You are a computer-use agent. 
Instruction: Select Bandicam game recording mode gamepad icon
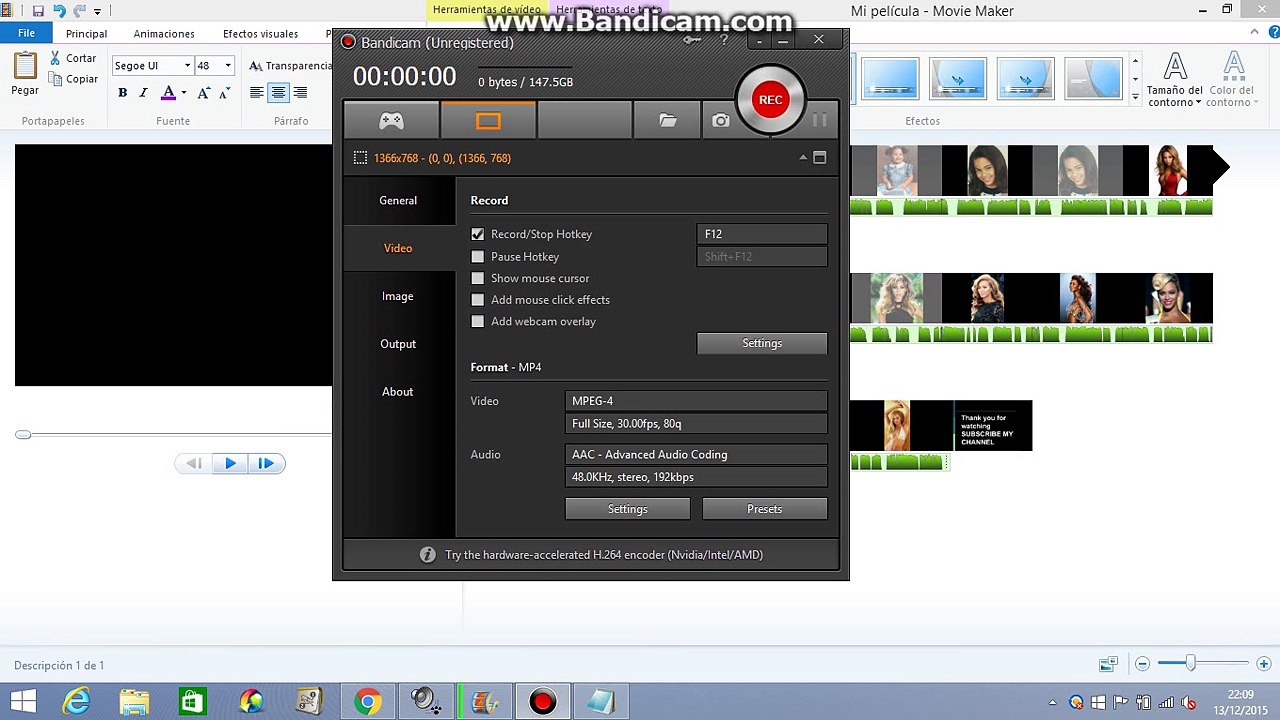point(391,121)
